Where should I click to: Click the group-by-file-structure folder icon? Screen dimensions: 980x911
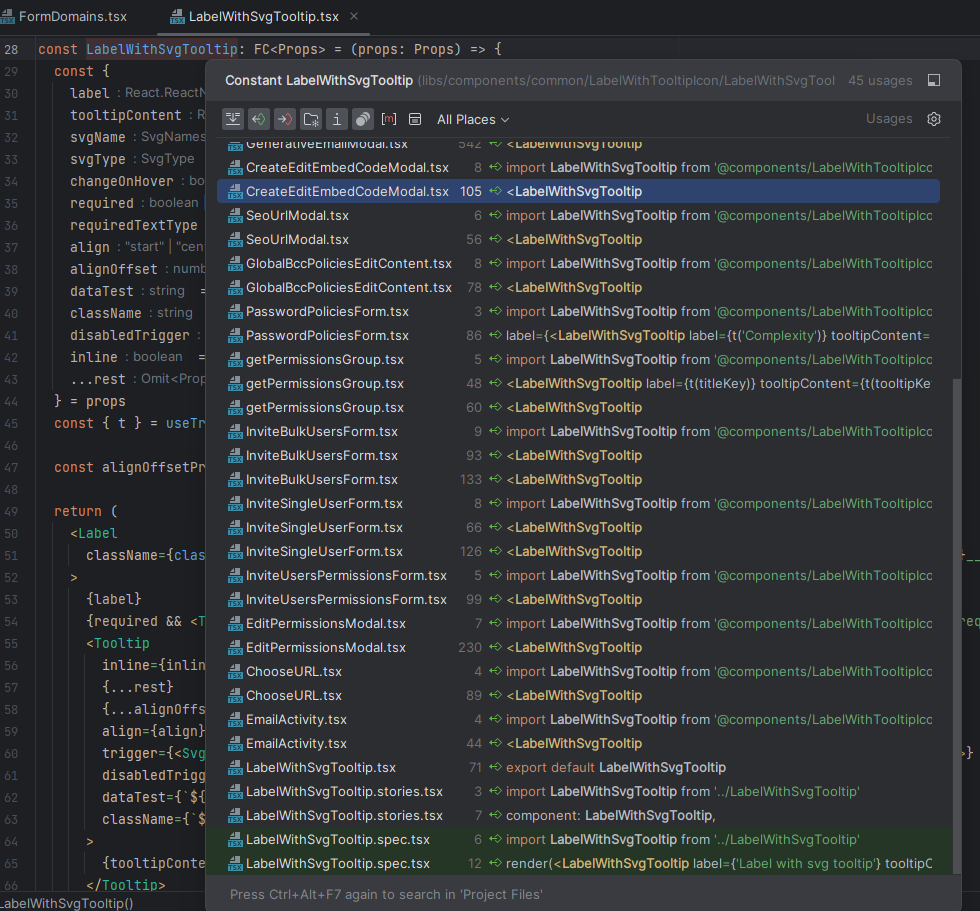[311, 119]
